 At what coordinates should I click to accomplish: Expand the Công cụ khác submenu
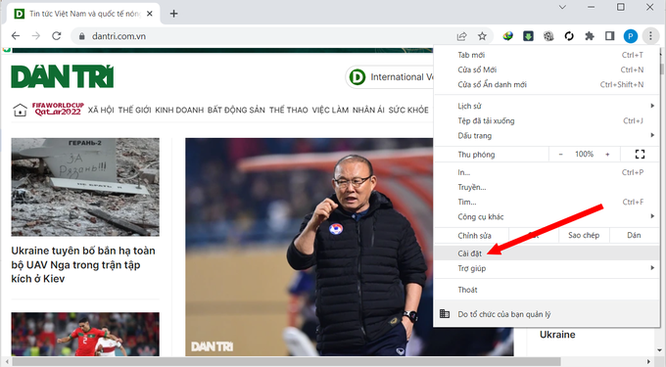point(547,217)
